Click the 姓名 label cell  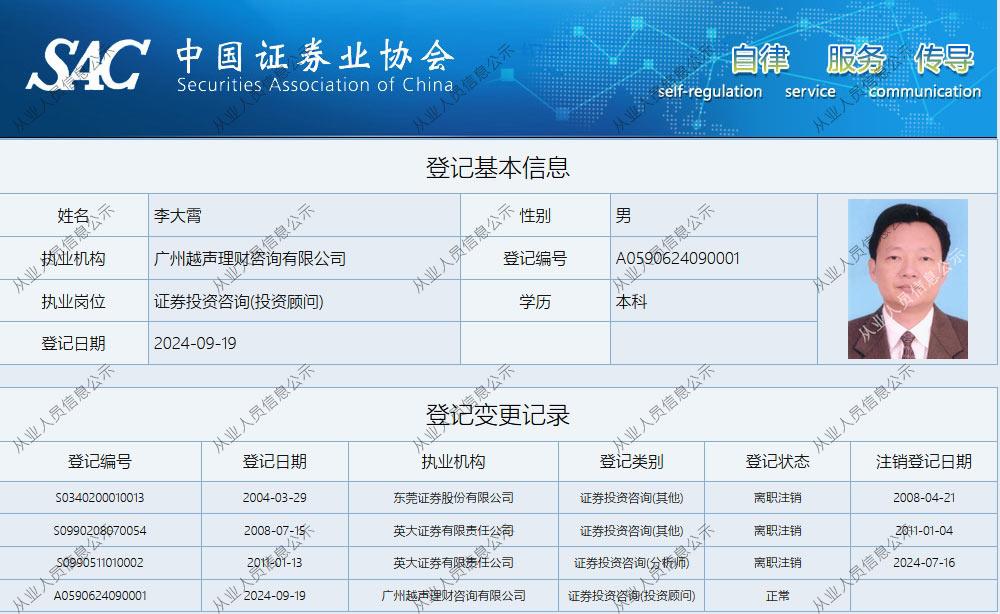73,216
